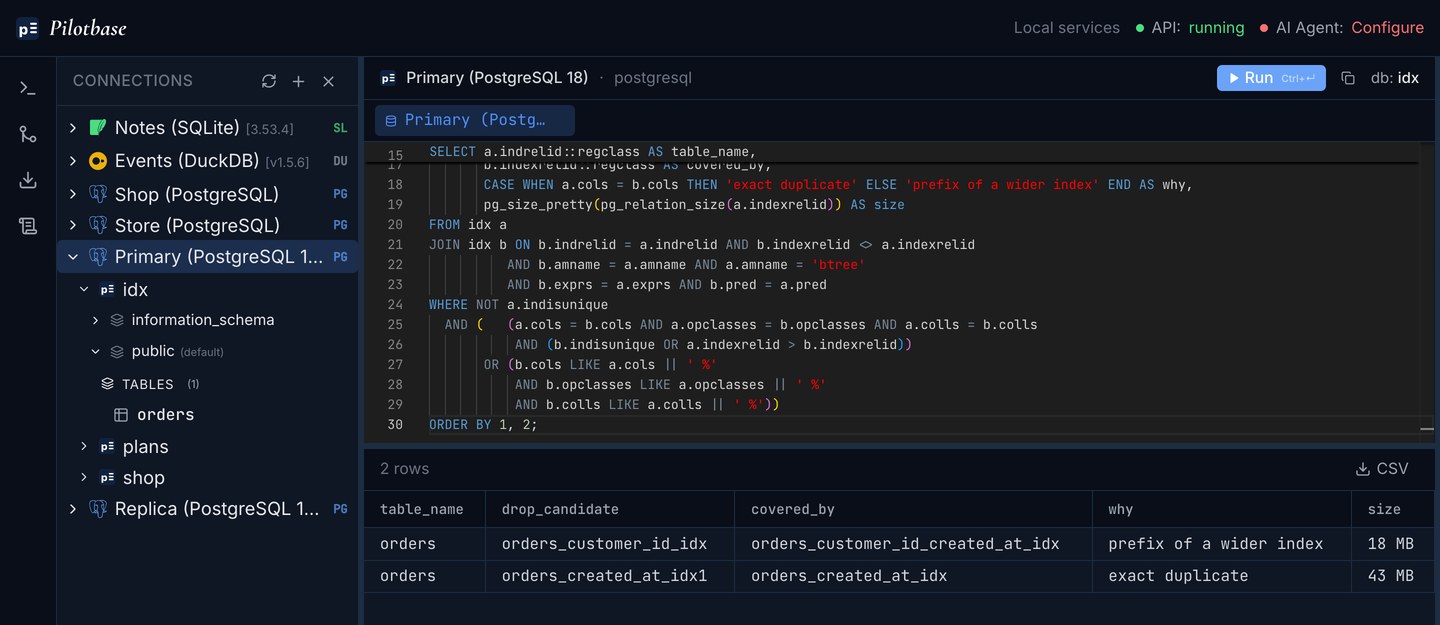Click the plans database icon
1440x625 pixels.
coord(107,447)
